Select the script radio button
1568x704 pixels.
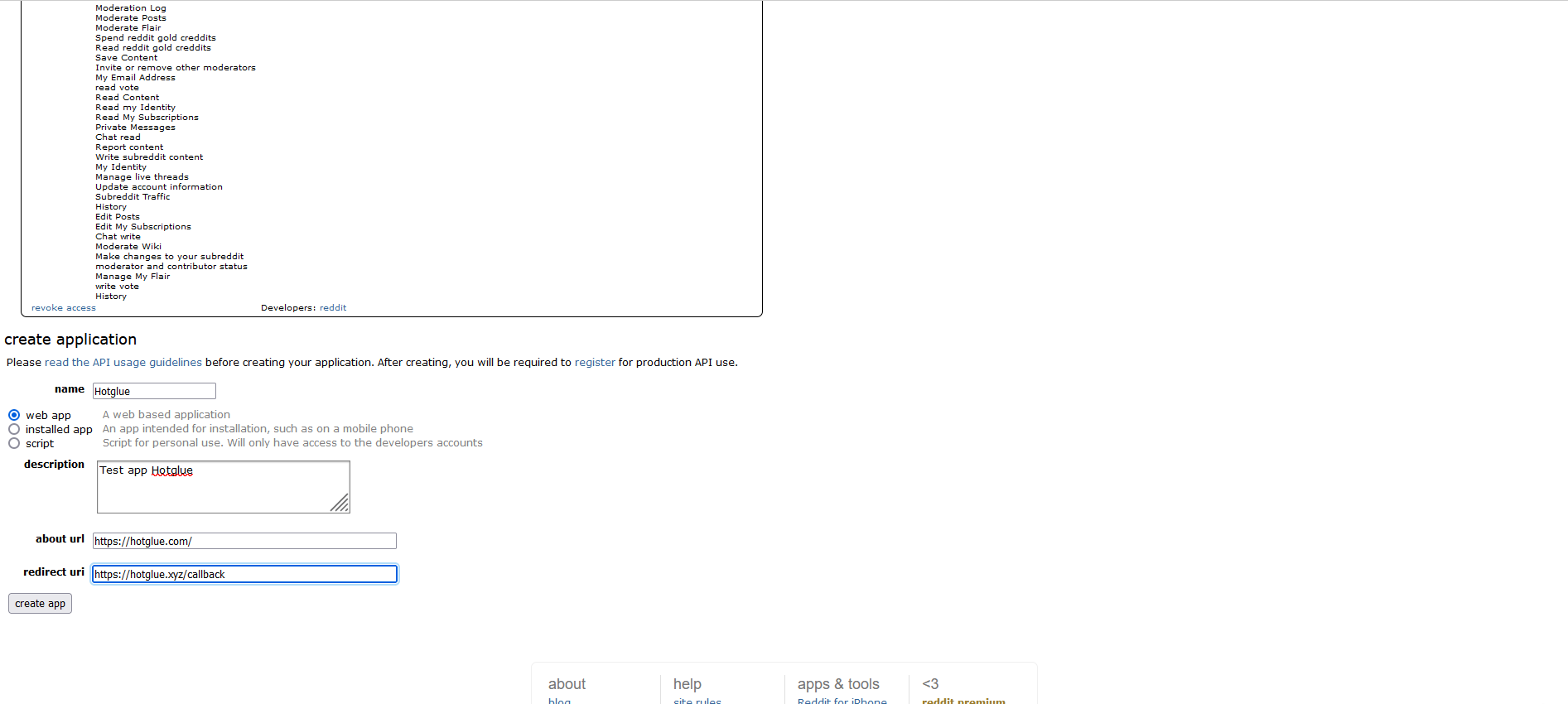tap(14, 443)
